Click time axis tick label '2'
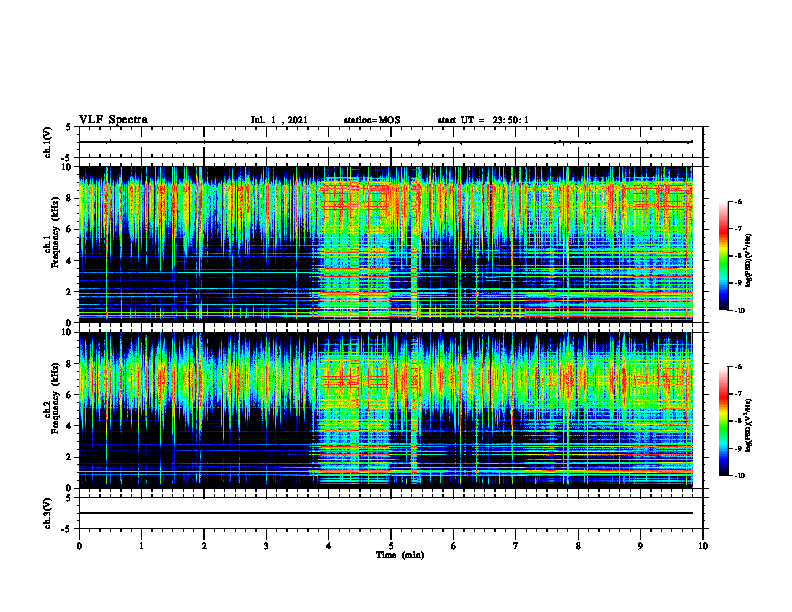The width and height of the screenshot is (792, 612). coord(204,546)
